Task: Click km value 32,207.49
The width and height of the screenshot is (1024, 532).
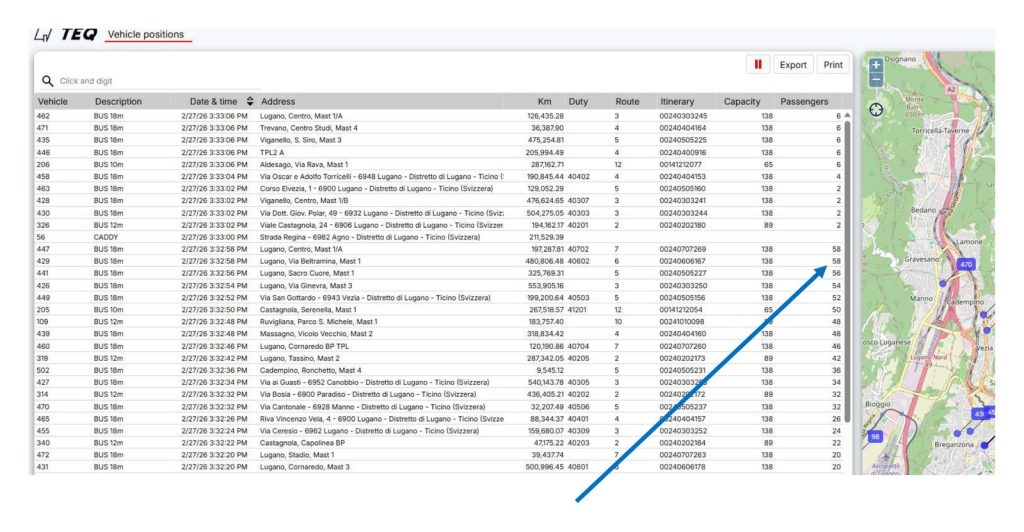Action: click(547, 407)
